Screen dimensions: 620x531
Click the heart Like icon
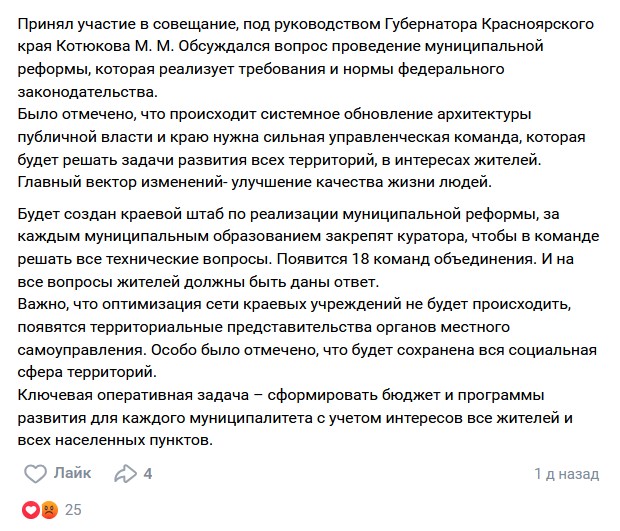pyautogui.click(x=35, y=473)
